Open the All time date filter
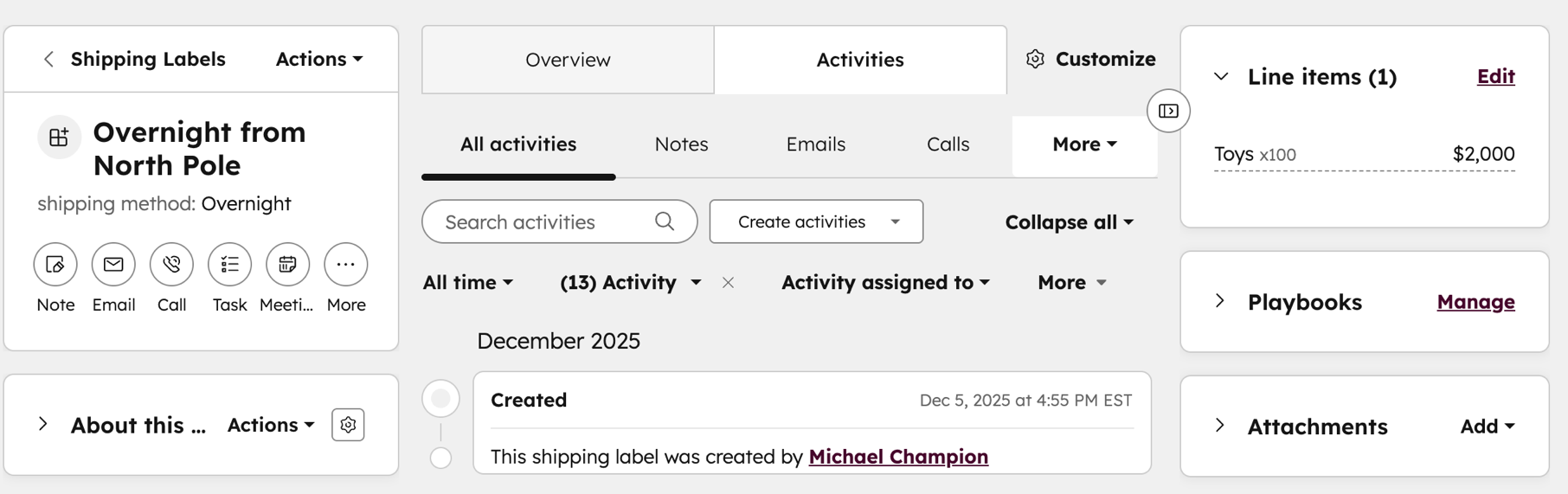1568x494 pixels. coord(467,283)
